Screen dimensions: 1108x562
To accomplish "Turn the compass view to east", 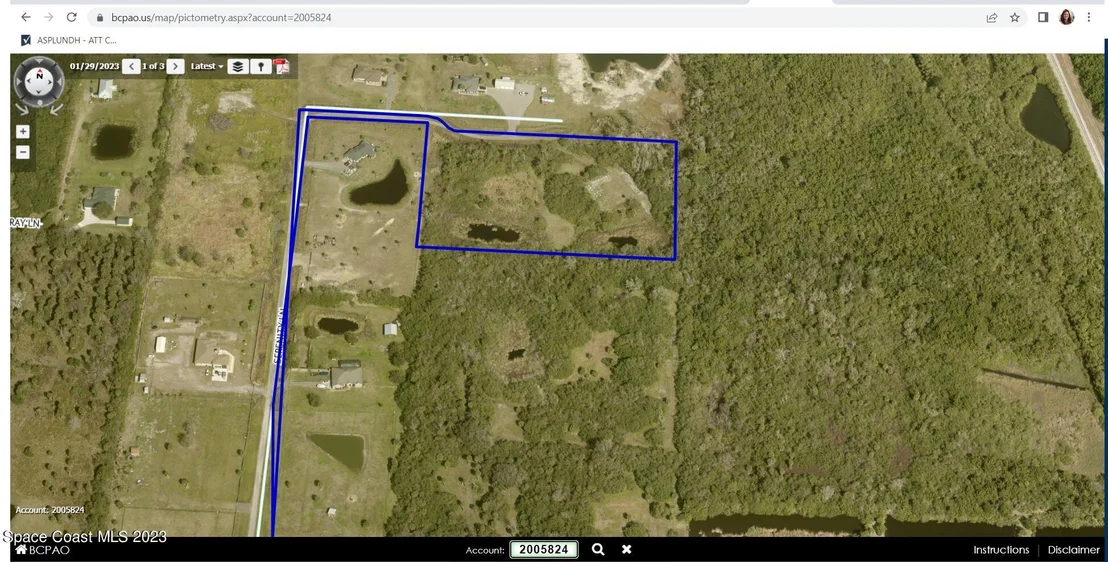I will point(59,82).
